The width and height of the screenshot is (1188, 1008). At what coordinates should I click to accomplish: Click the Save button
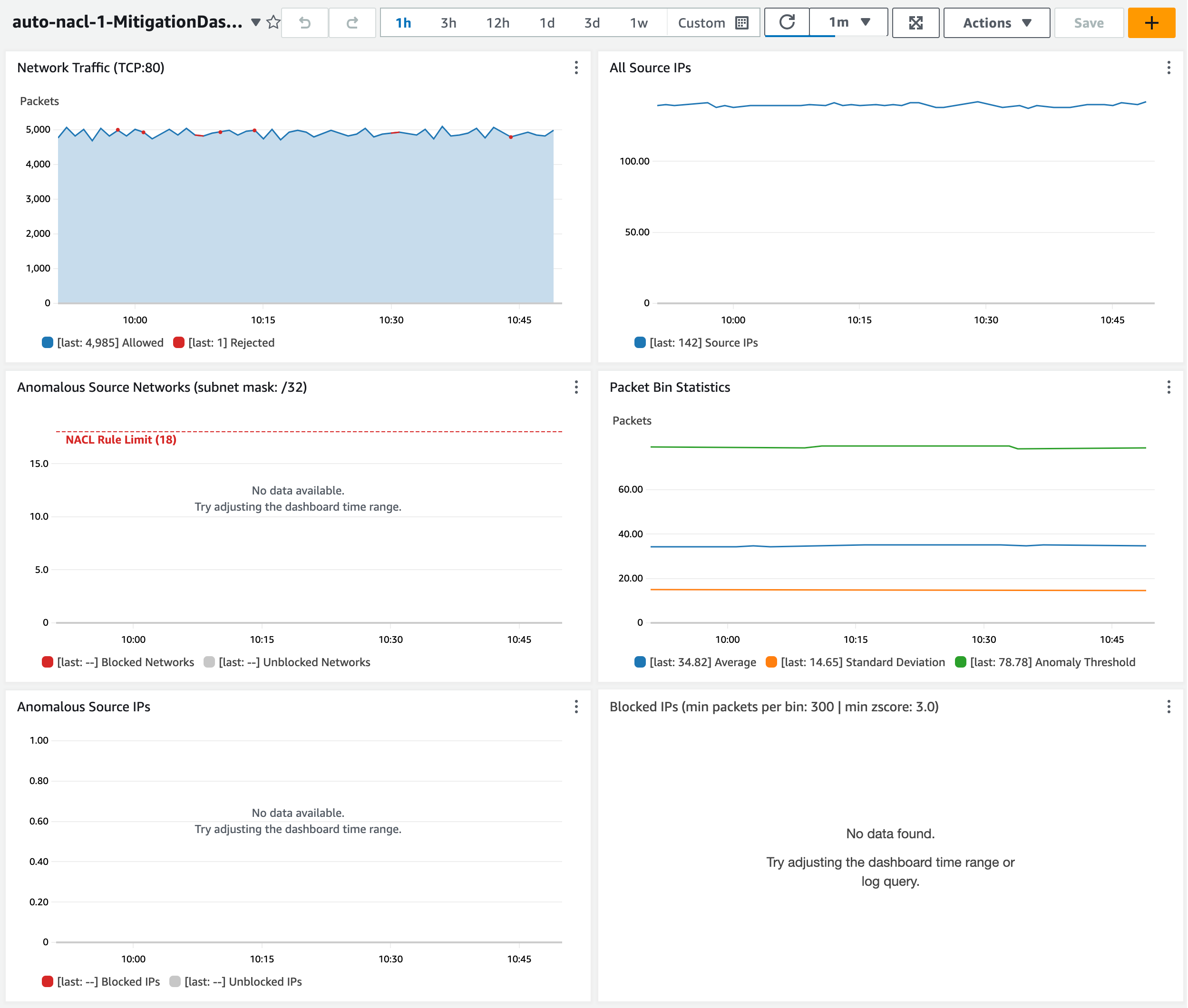point(1088,23)
